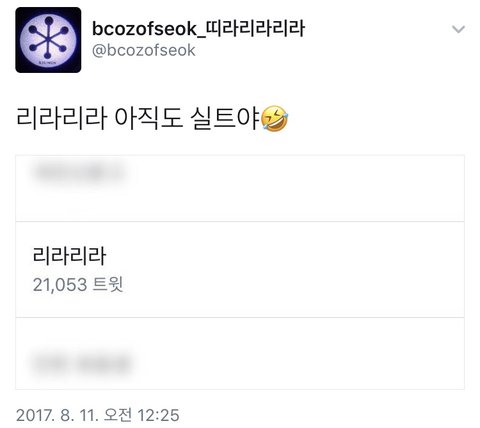Click the blurred text in top trend row
This screenshot has height=428, width=480.
pyautogui.click(x=80, y=173)
